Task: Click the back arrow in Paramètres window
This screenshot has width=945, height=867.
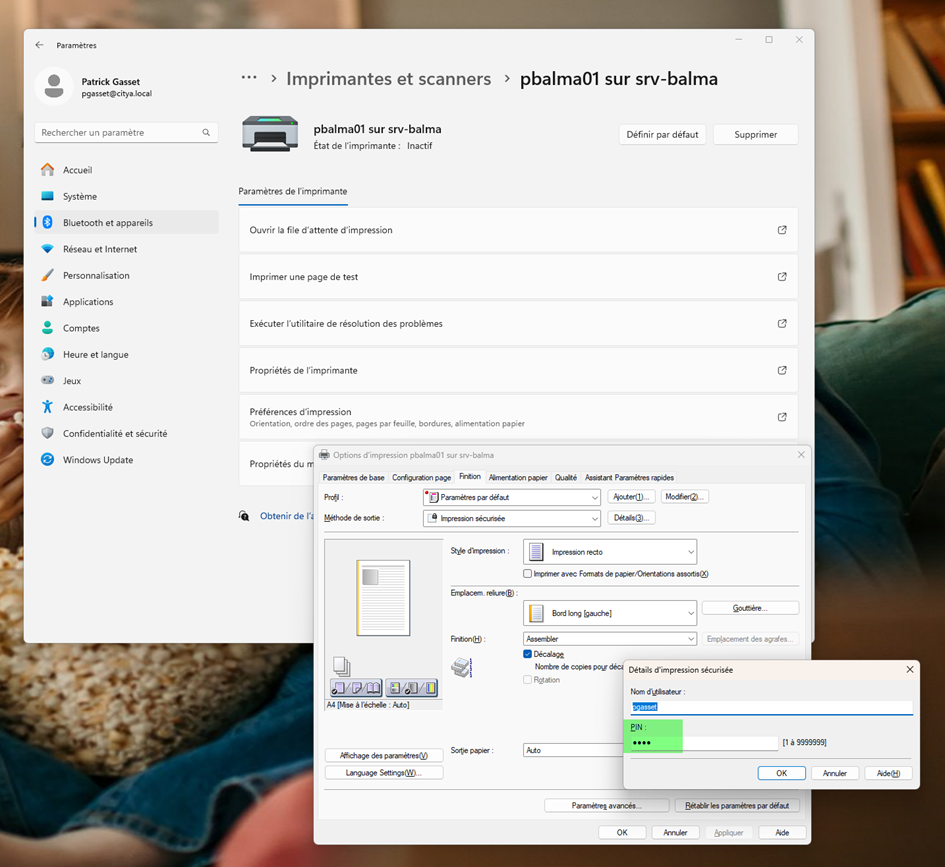Action: click(40, 45)
